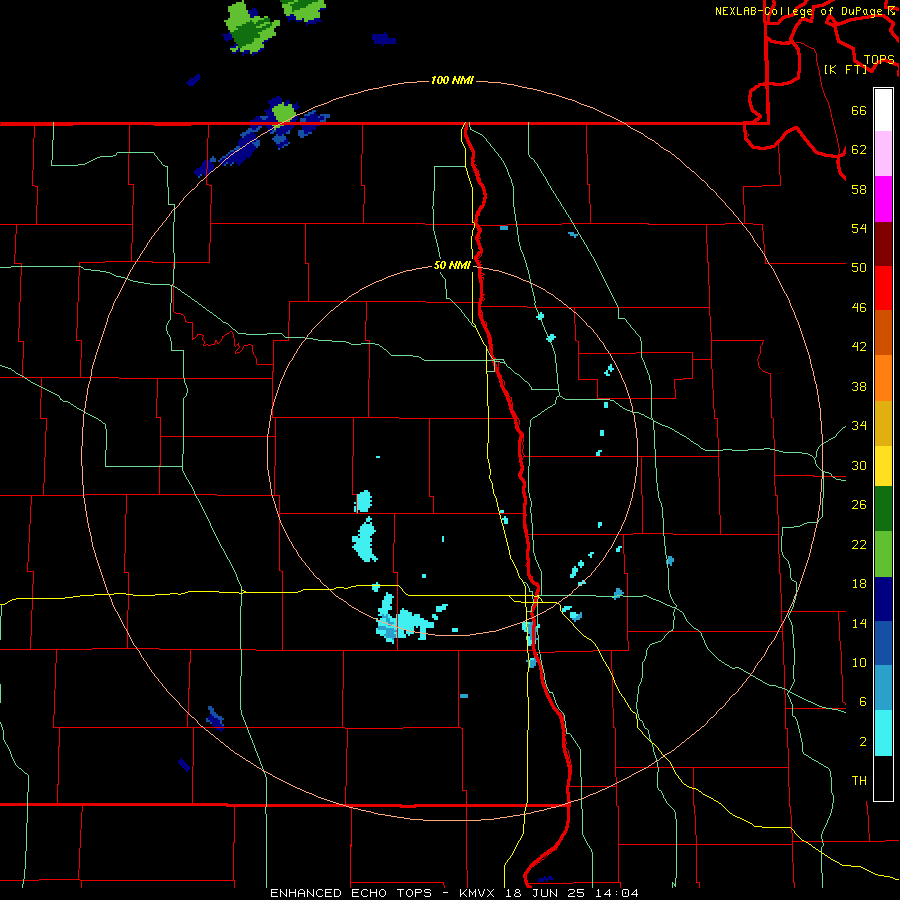This screenshot has height=900, width=900.
Task: Click the gold legend swatch
Action: coord(883,423)
